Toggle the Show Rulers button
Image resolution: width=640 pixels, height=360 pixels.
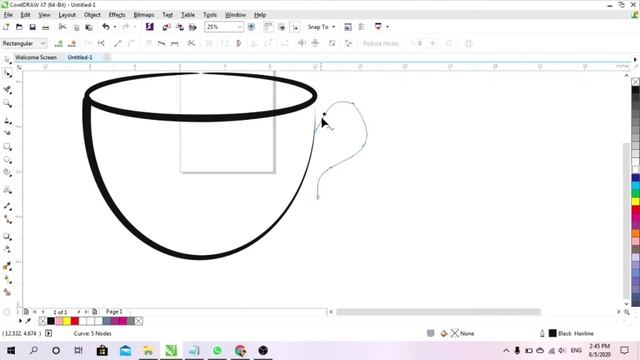268,27
